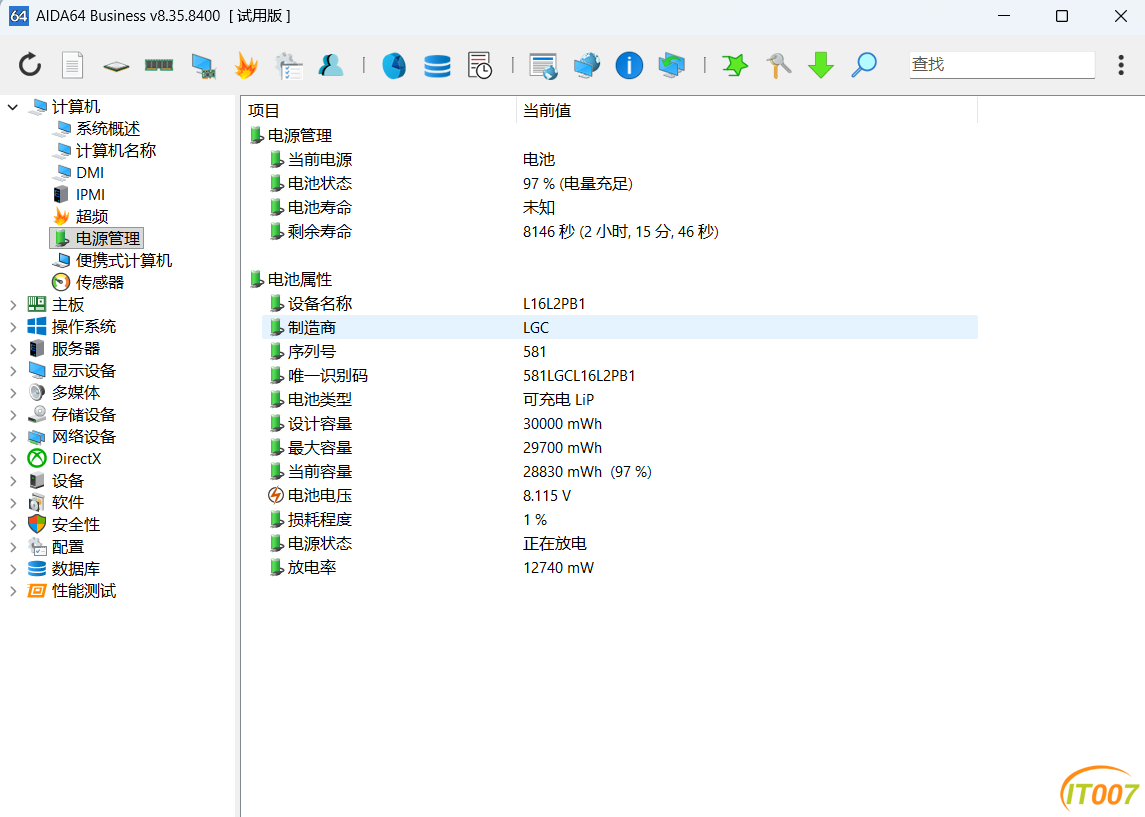Screen dimensions: 1145x817
Task: Select the 设计容量 row
Action: click(620, 423)
